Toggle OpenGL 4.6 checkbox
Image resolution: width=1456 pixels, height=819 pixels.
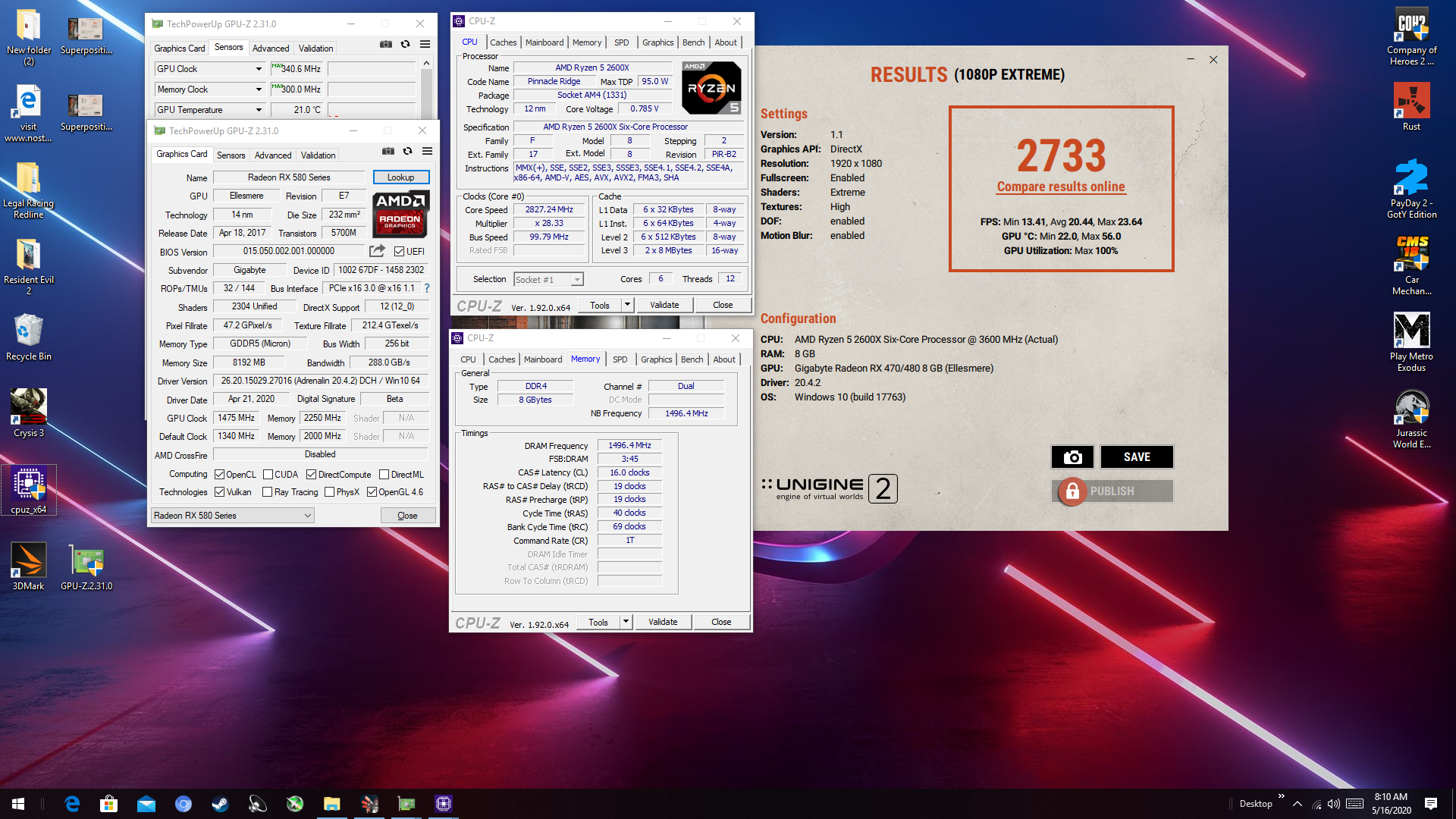point(372,492)
